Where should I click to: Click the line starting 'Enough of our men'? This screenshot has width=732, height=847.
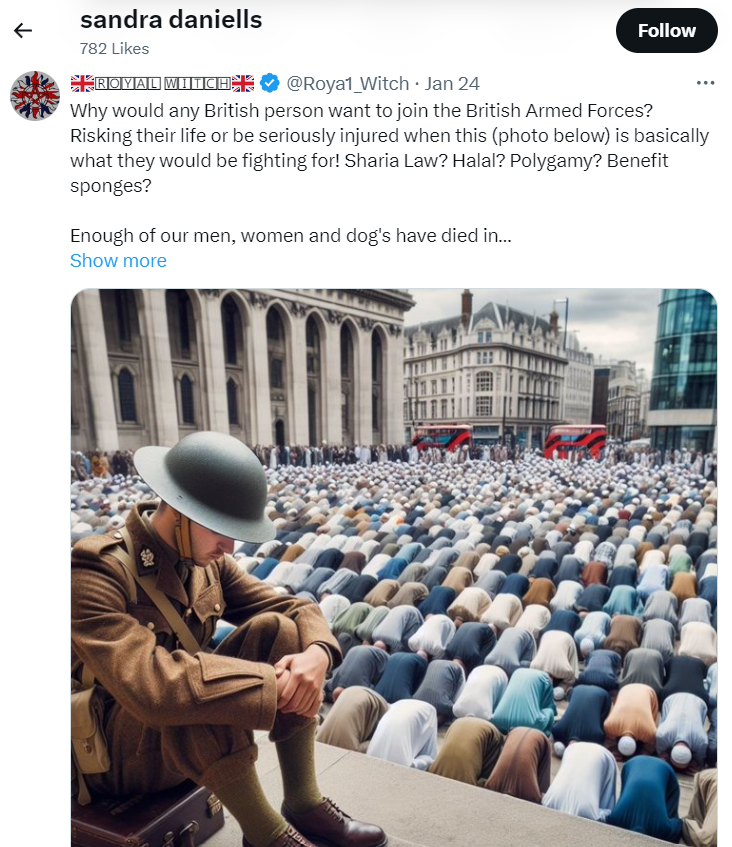(x=291, y=236)
